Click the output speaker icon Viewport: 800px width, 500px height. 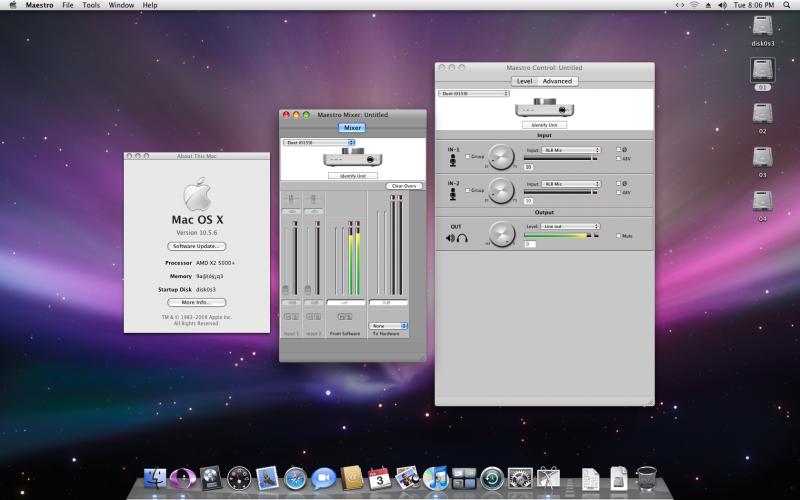[450, 237]
